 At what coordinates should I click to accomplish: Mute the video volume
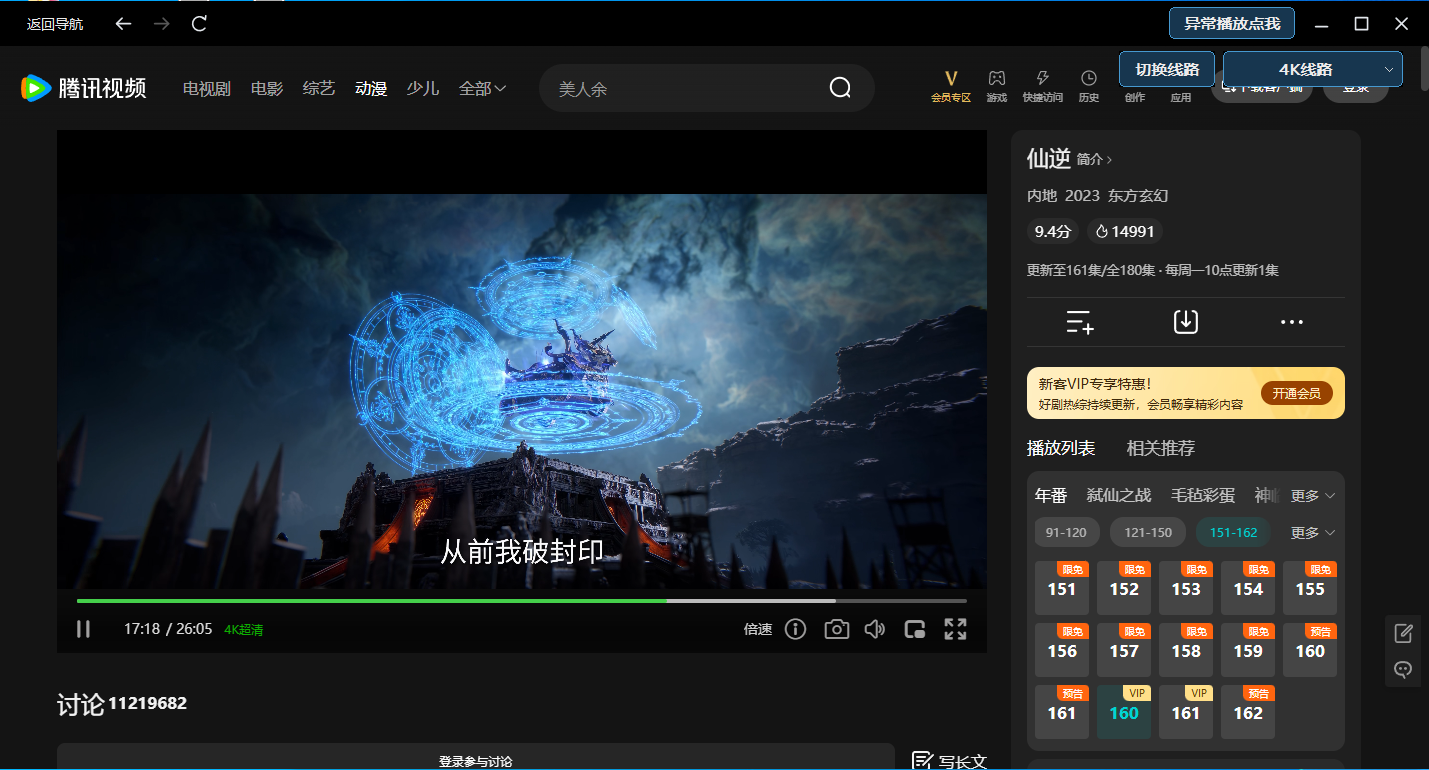875,629
